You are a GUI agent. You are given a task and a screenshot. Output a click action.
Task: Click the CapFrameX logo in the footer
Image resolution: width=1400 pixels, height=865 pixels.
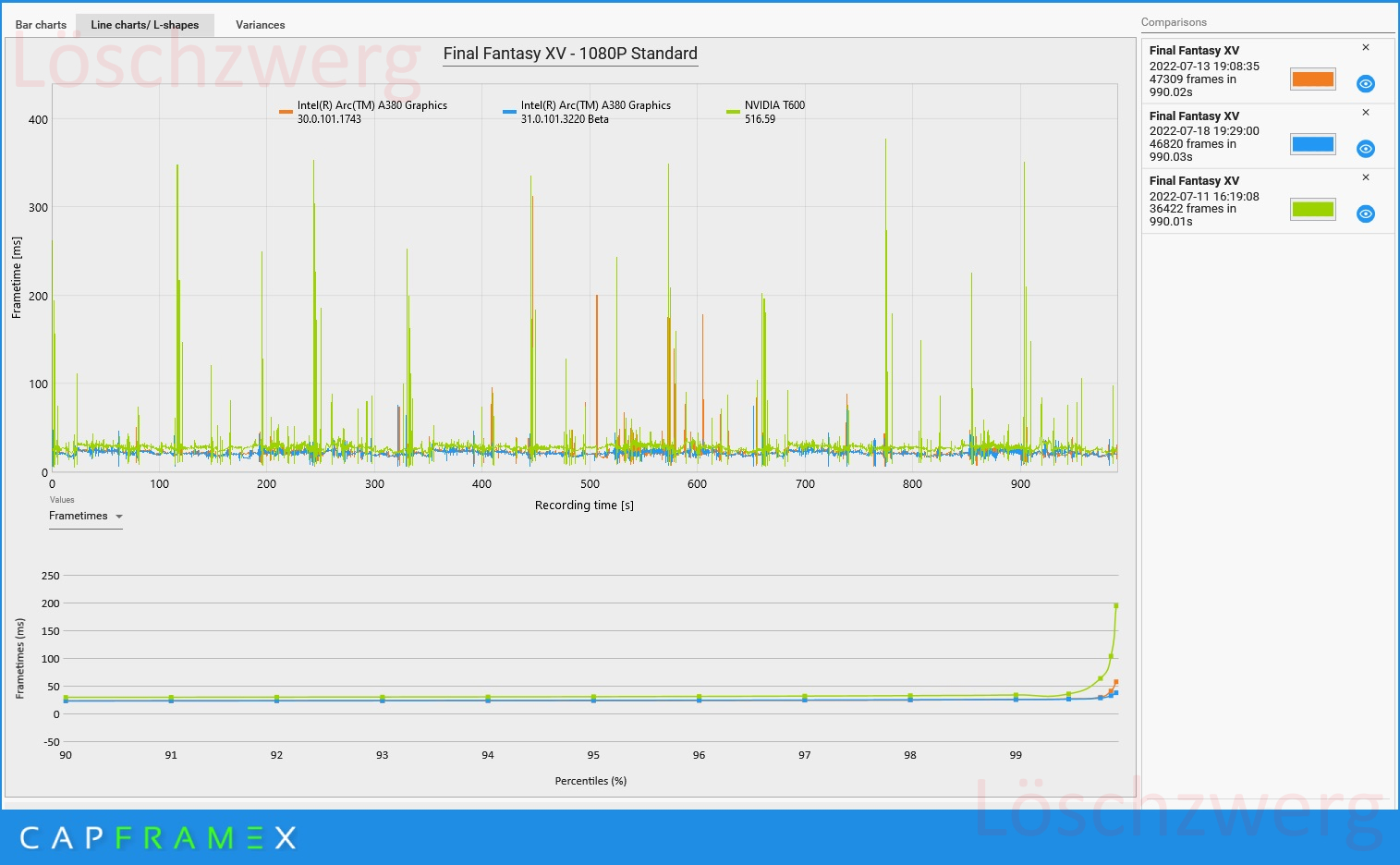tap(158, 838)
